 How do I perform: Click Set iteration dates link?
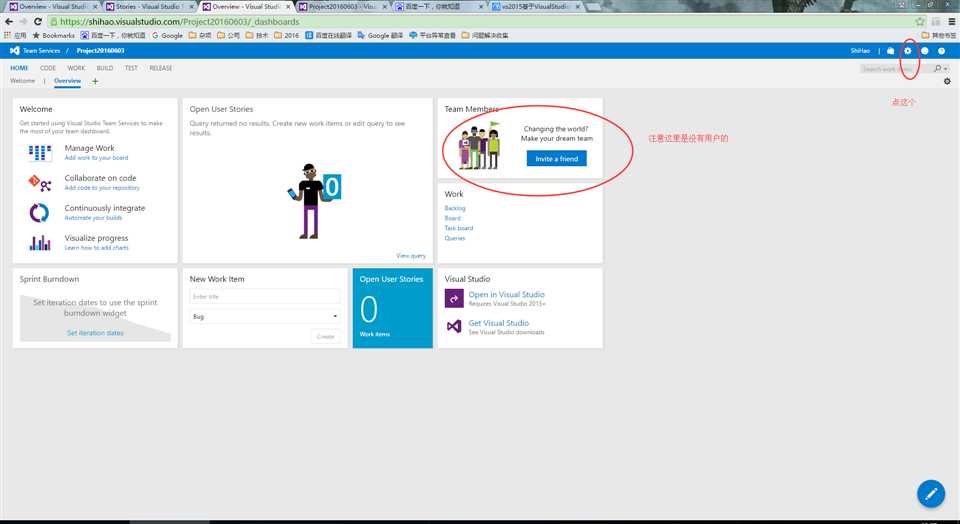click(x=95, y=333)
